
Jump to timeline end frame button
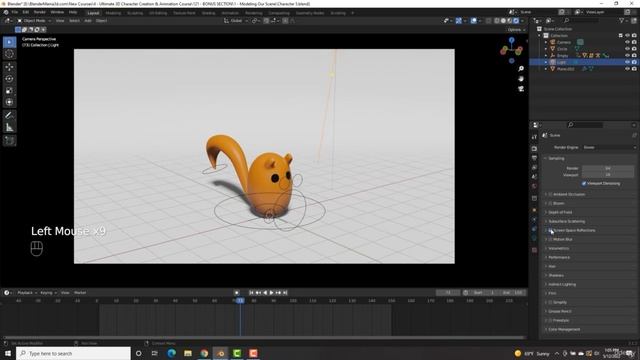coord(285,293)
